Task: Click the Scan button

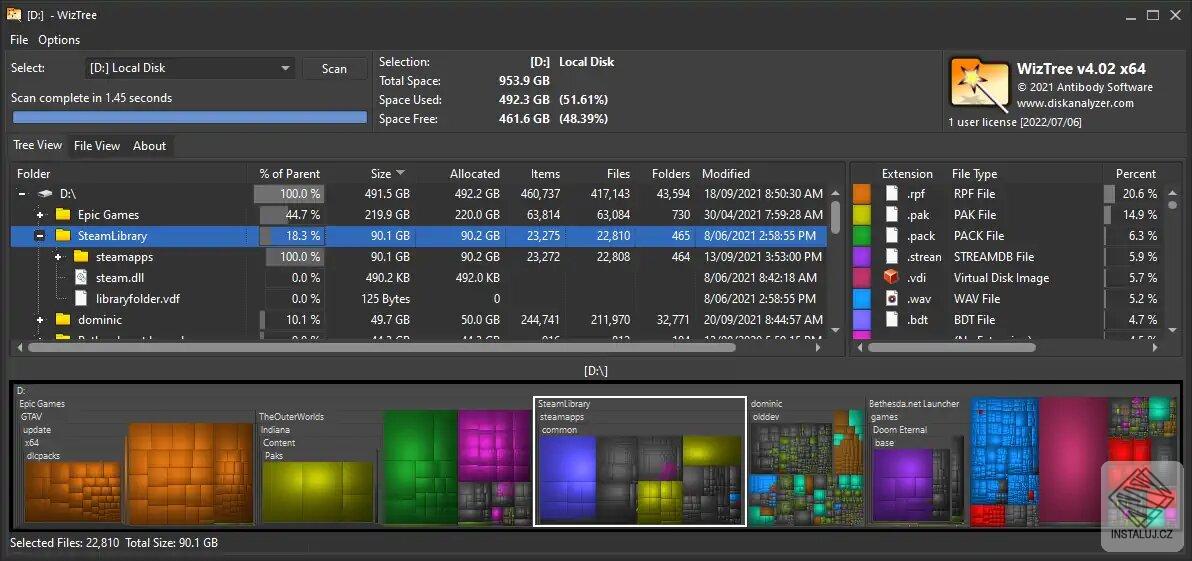Action: [334, 68]
